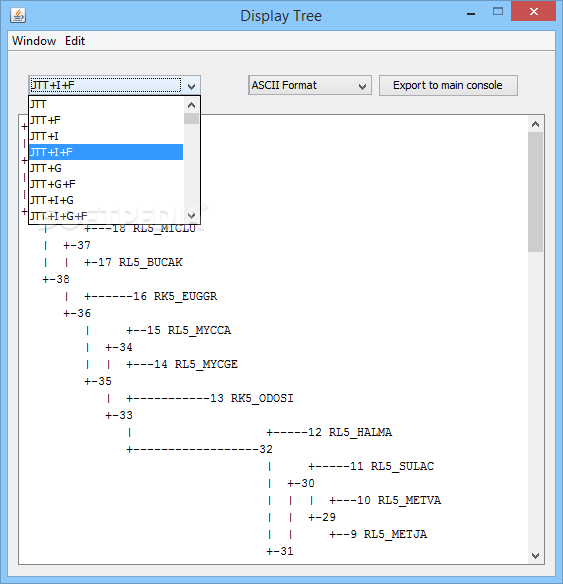
Task: Pick JTT+G+F model option
Action: pyautogui.click(x=106, y=184)
